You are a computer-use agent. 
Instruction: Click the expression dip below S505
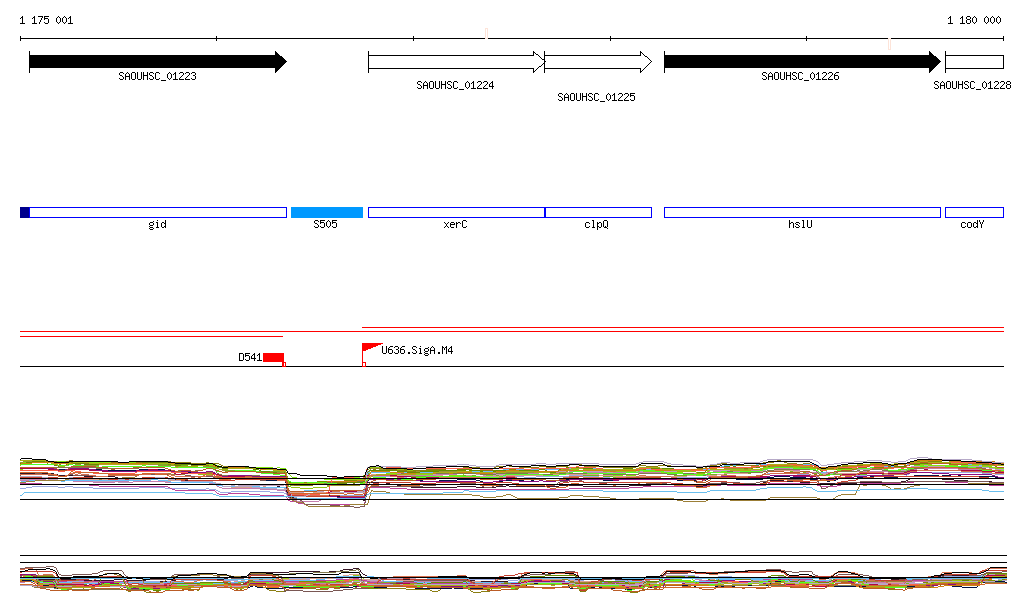click(x=326, y=490)
